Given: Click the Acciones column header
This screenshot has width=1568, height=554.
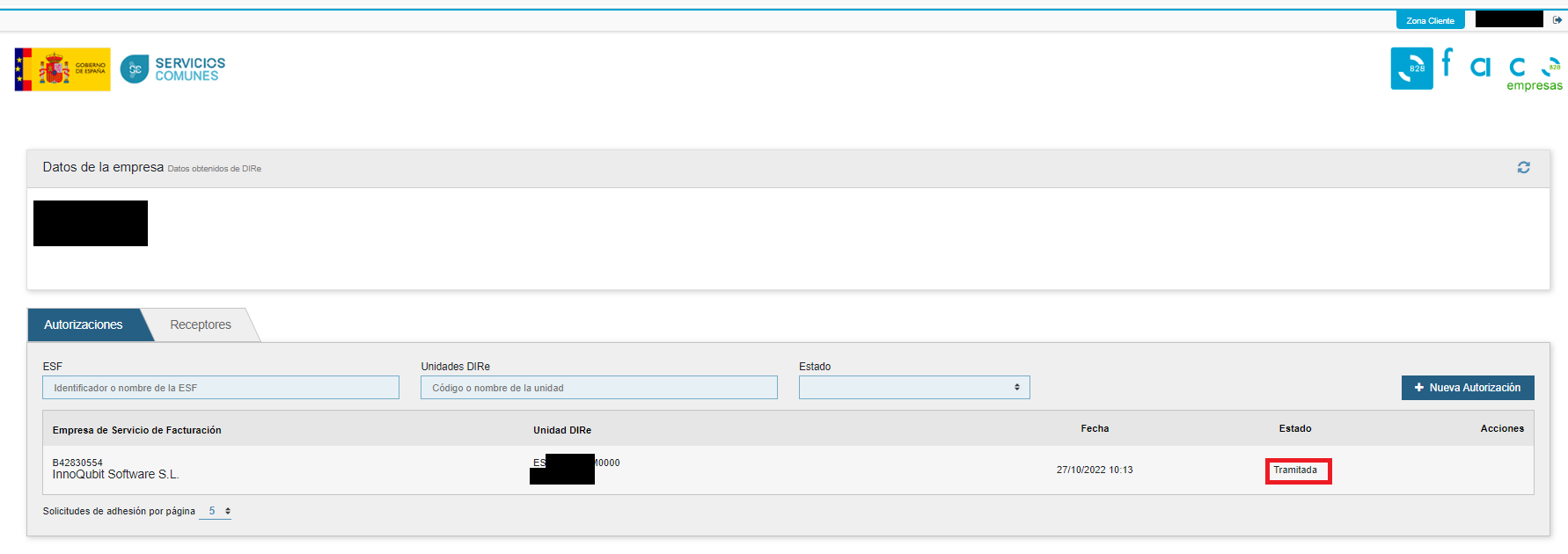Looking at the screenshot, I should (x=1501, y=428).
